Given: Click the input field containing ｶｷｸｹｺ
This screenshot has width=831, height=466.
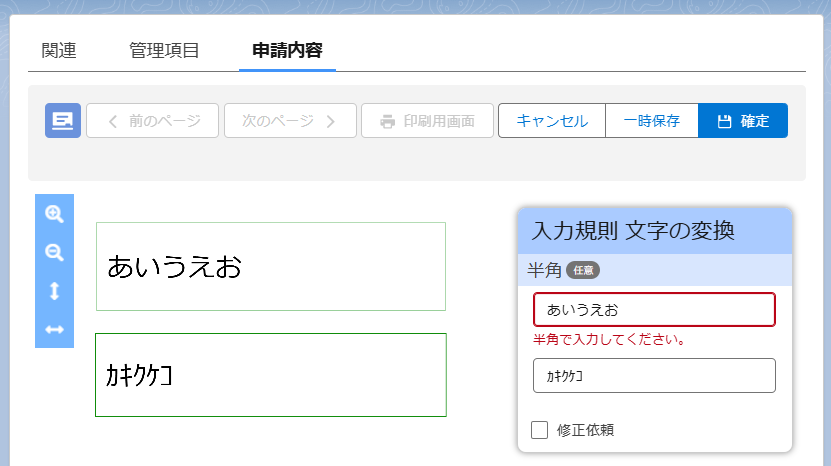Looking at the screenshot, I should 654,376.
